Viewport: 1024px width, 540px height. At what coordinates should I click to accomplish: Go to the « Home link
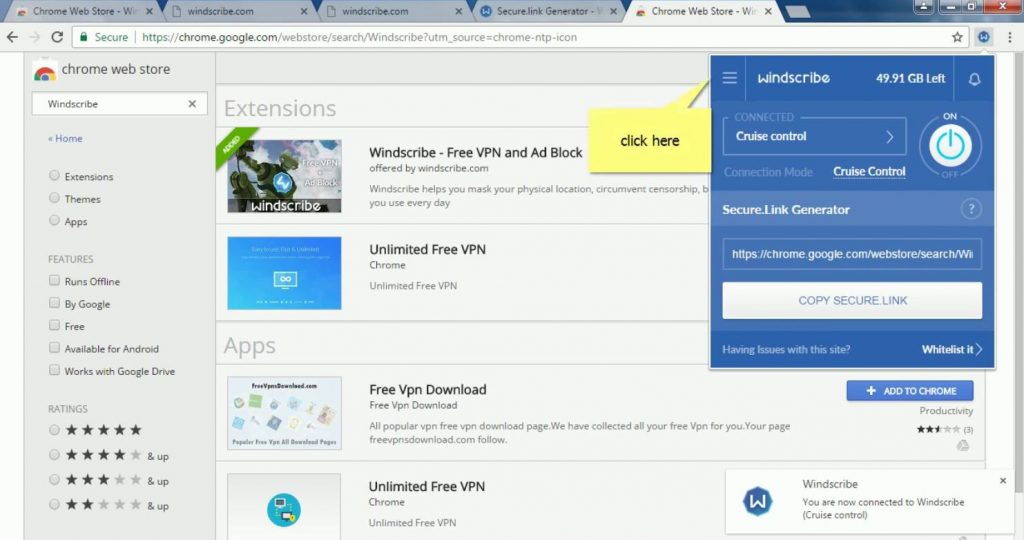click(x=65, y=138)
